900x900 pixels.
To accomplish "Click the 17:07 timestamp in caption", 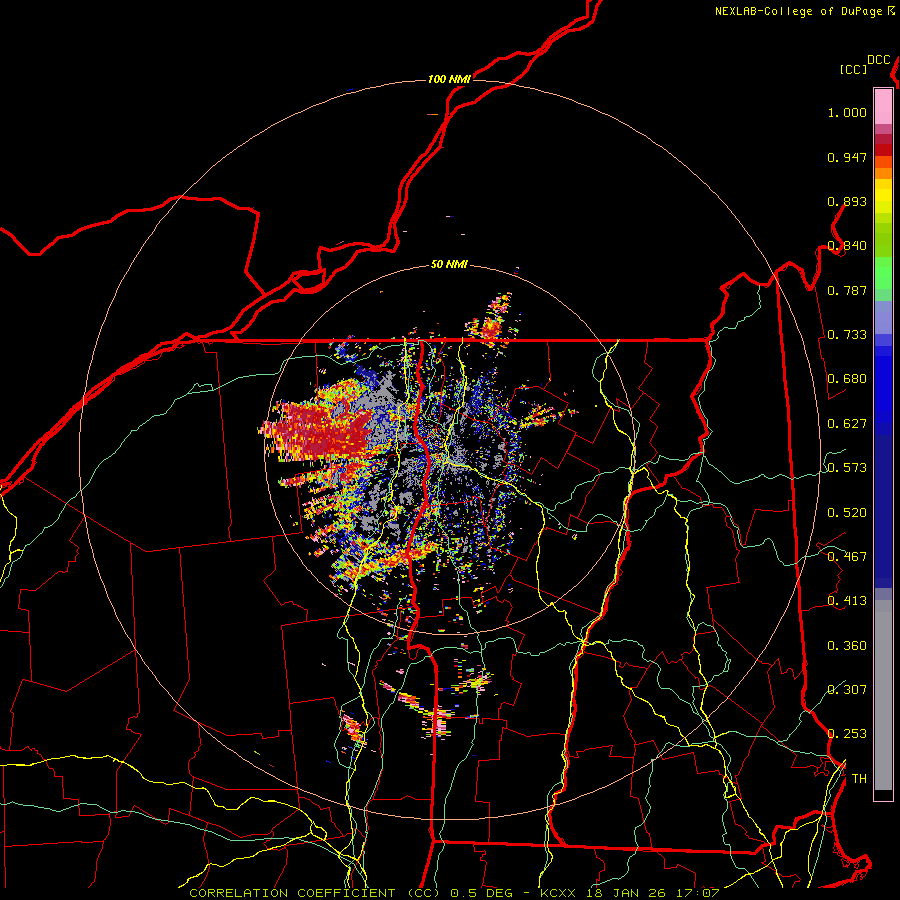I will 696,893.
